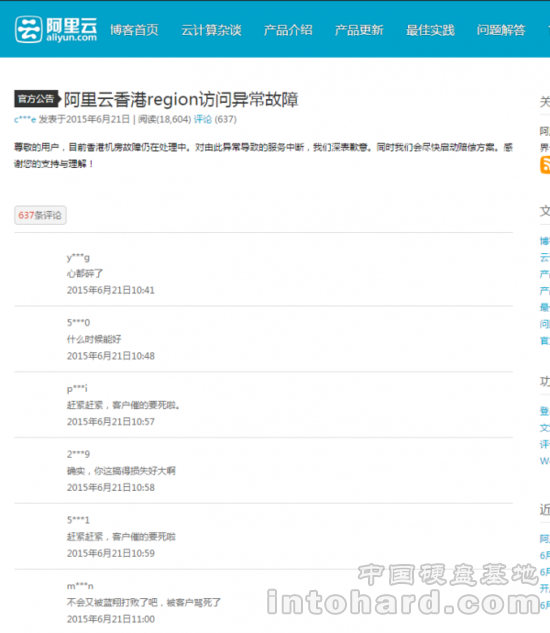Select comment 确实，你这搞得损失好大啊
The height and width of the screenshot is (633, 550).
(x=121, y=471)
